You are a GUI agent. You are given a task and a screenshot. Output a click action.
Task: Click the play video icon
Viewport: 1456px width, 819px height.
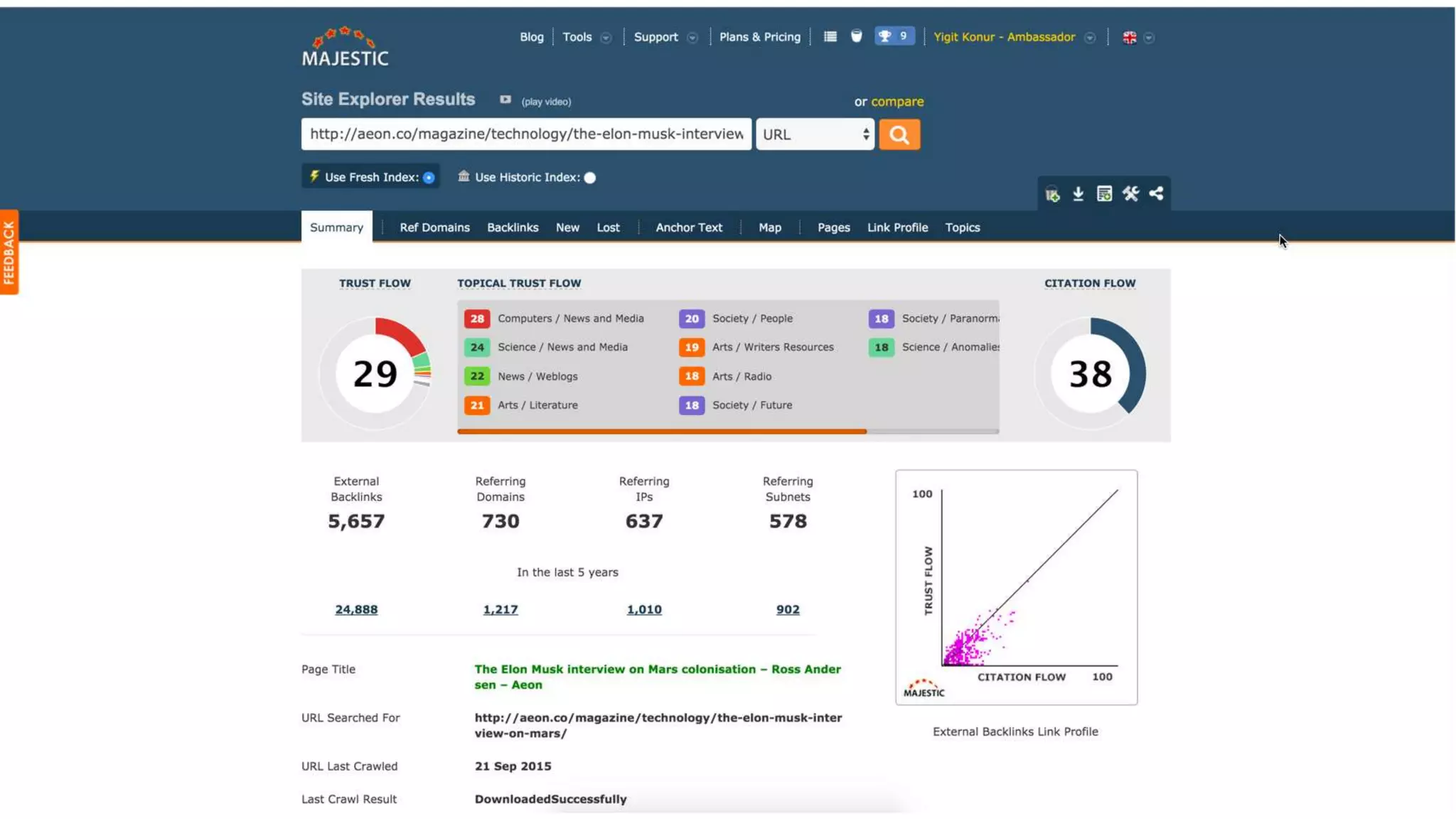[x=505, y=100]
